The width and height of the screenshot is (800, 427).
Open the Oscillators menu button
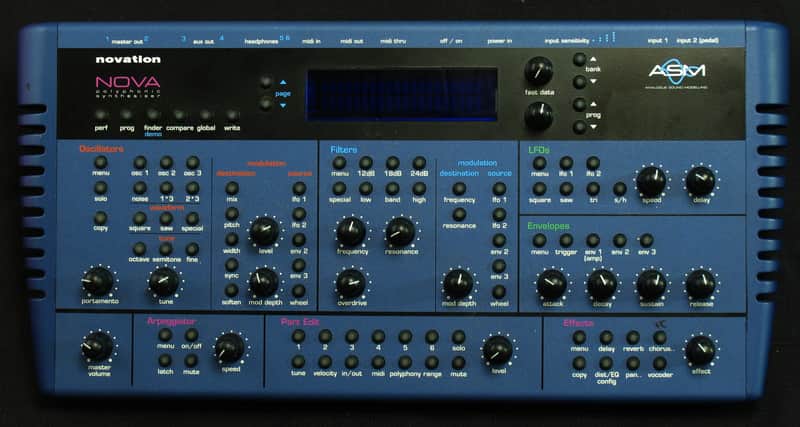101,162
